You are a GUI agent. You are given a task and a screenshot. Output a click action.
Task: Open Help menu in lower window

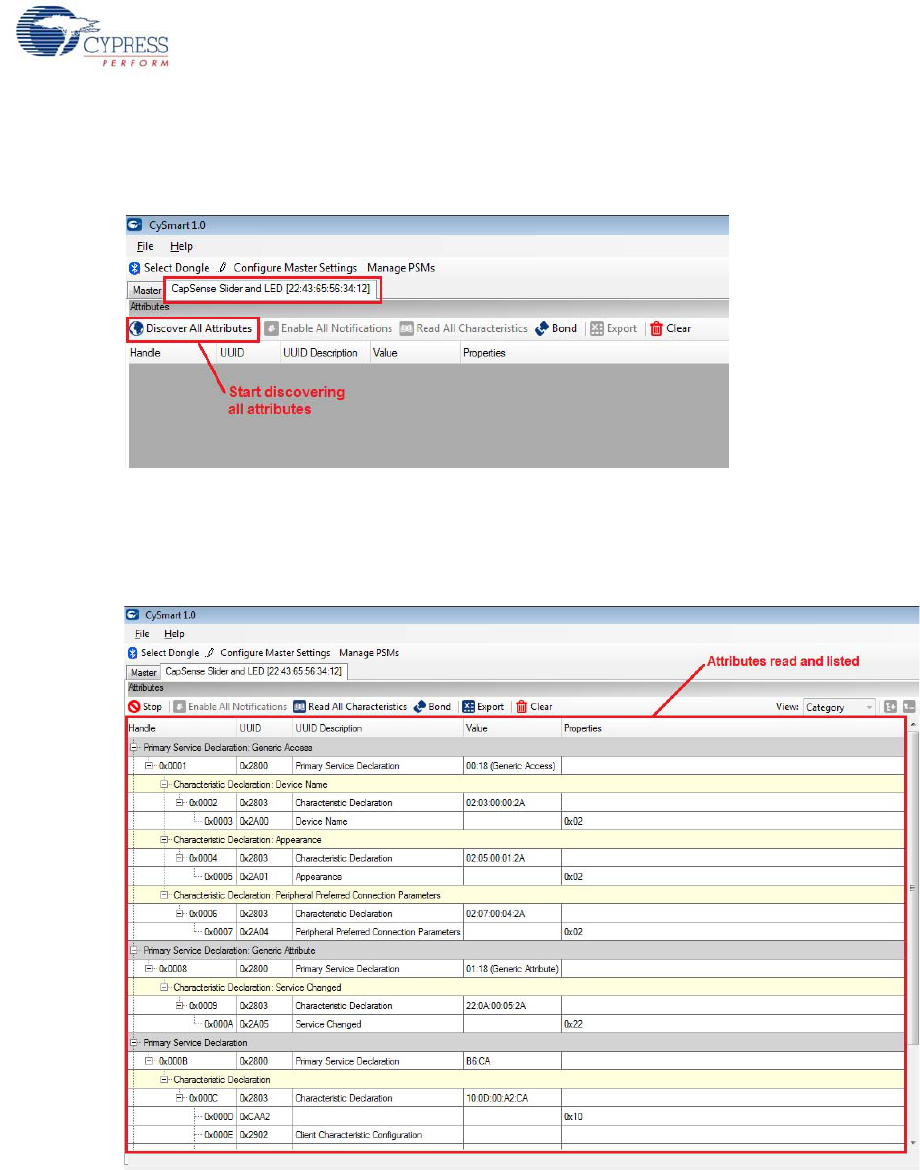174,634
